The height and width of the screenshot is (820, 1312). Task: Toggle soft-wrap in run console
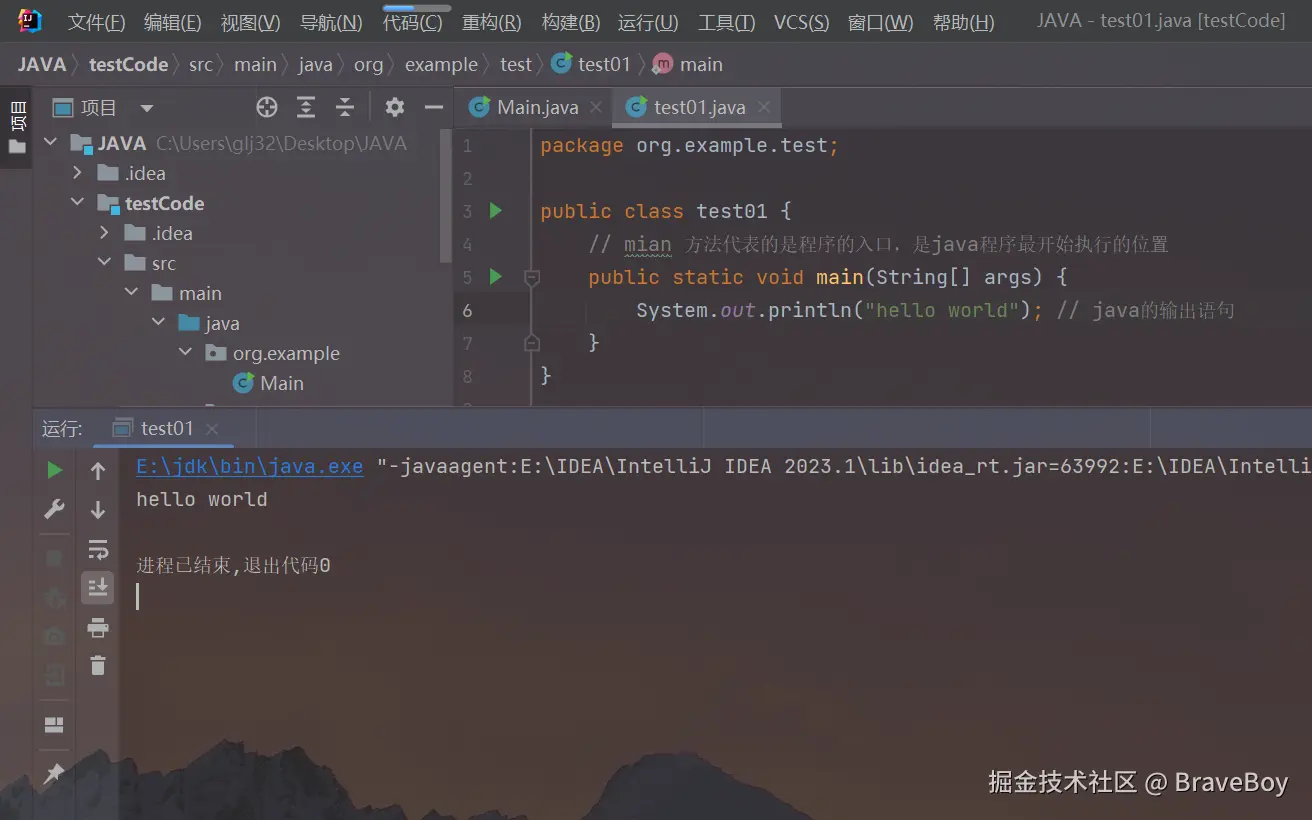(x=97, y=549)
